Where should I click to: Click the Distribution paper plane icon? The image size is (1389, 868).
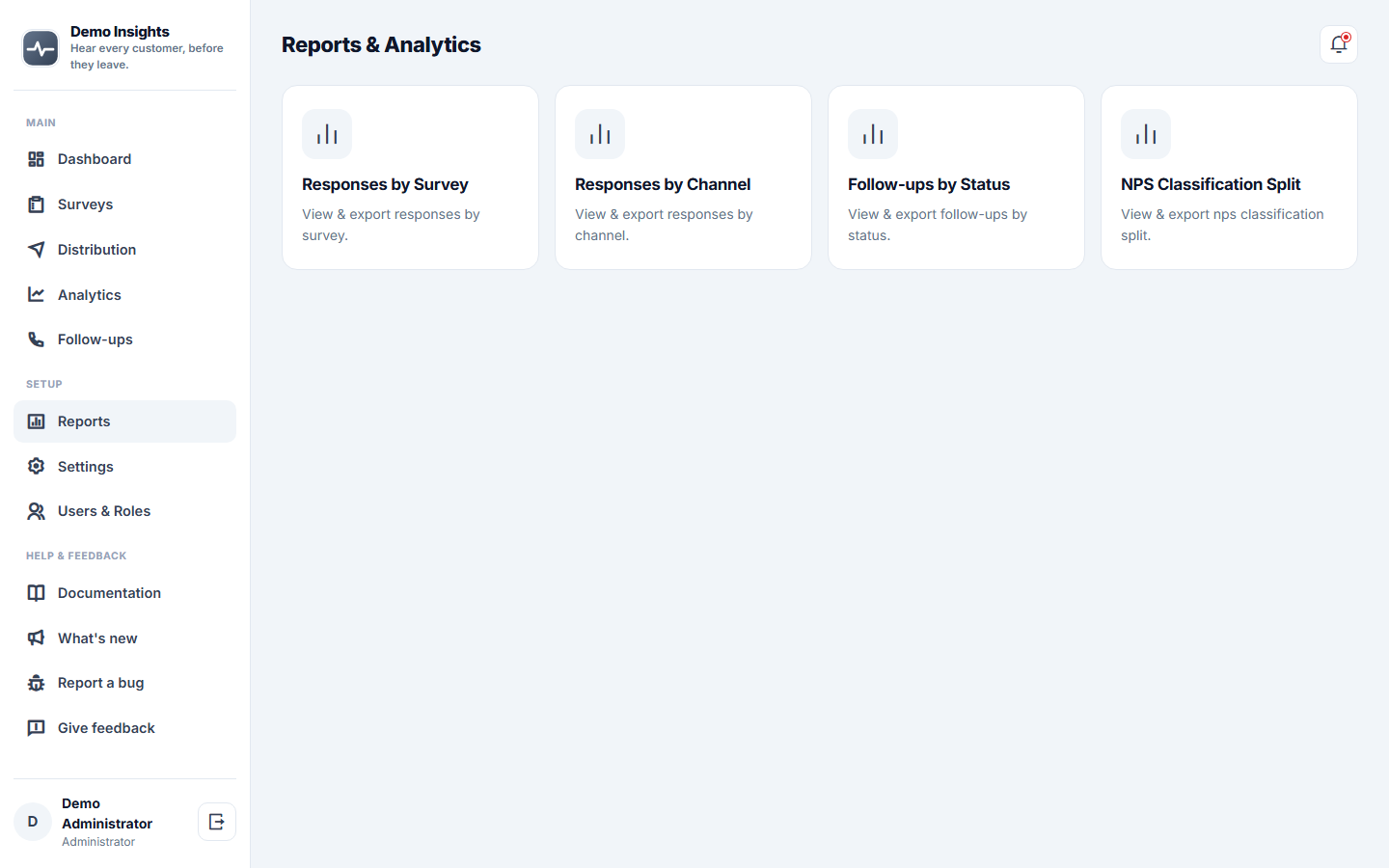[x=36, y=250]
